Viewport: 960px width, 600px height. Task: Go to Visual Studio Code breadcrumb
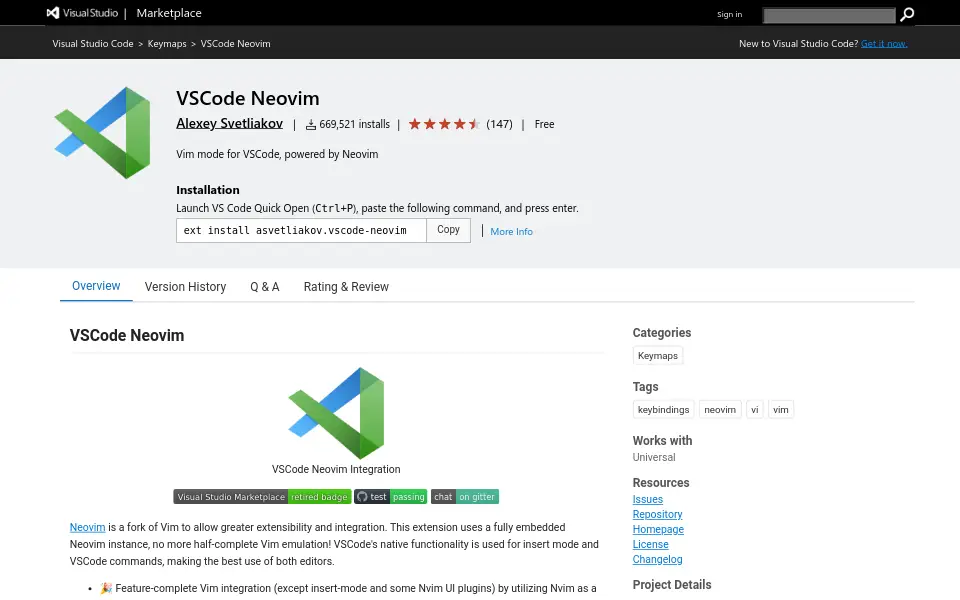pos(93,43)
